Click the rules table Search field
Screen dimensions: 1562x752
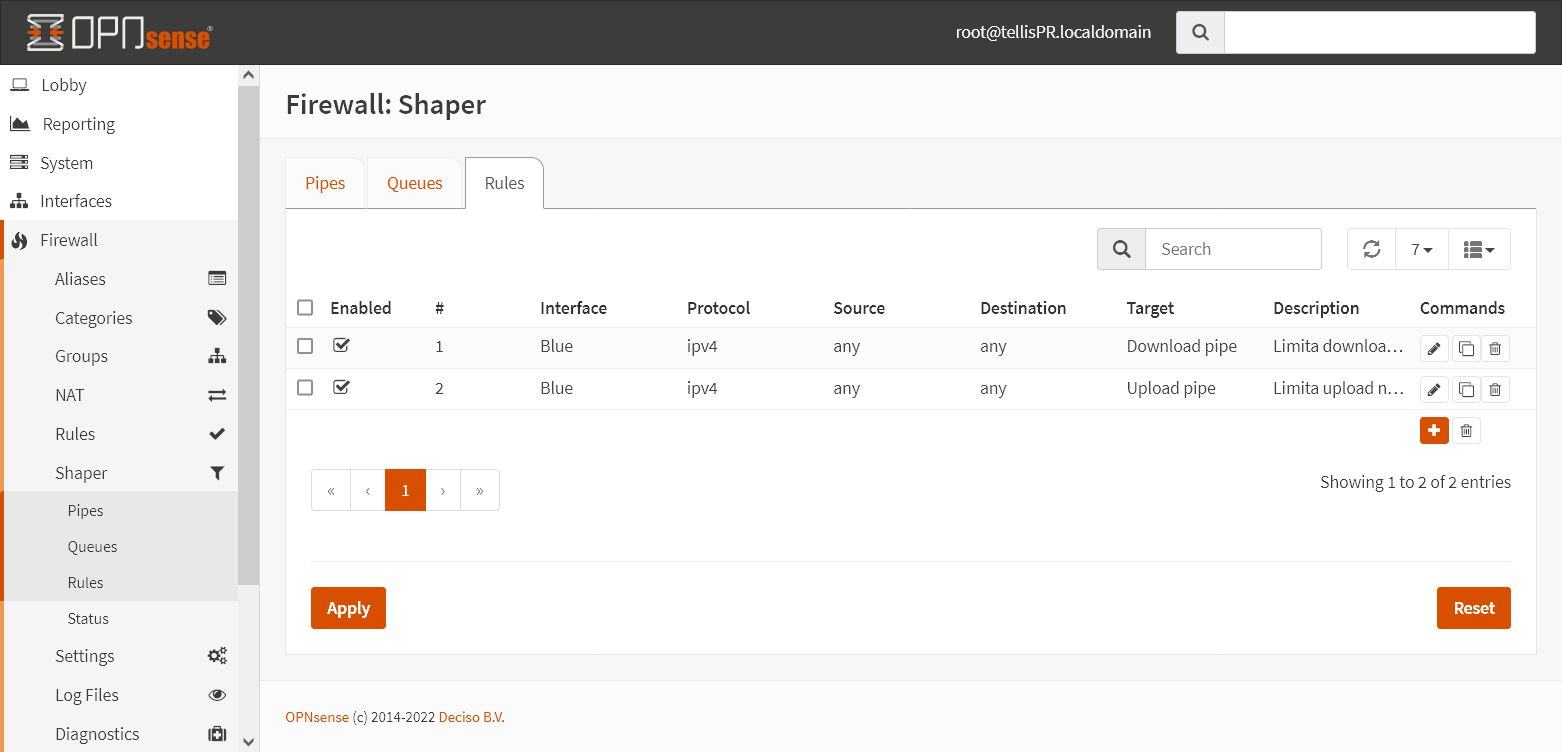1232,249
